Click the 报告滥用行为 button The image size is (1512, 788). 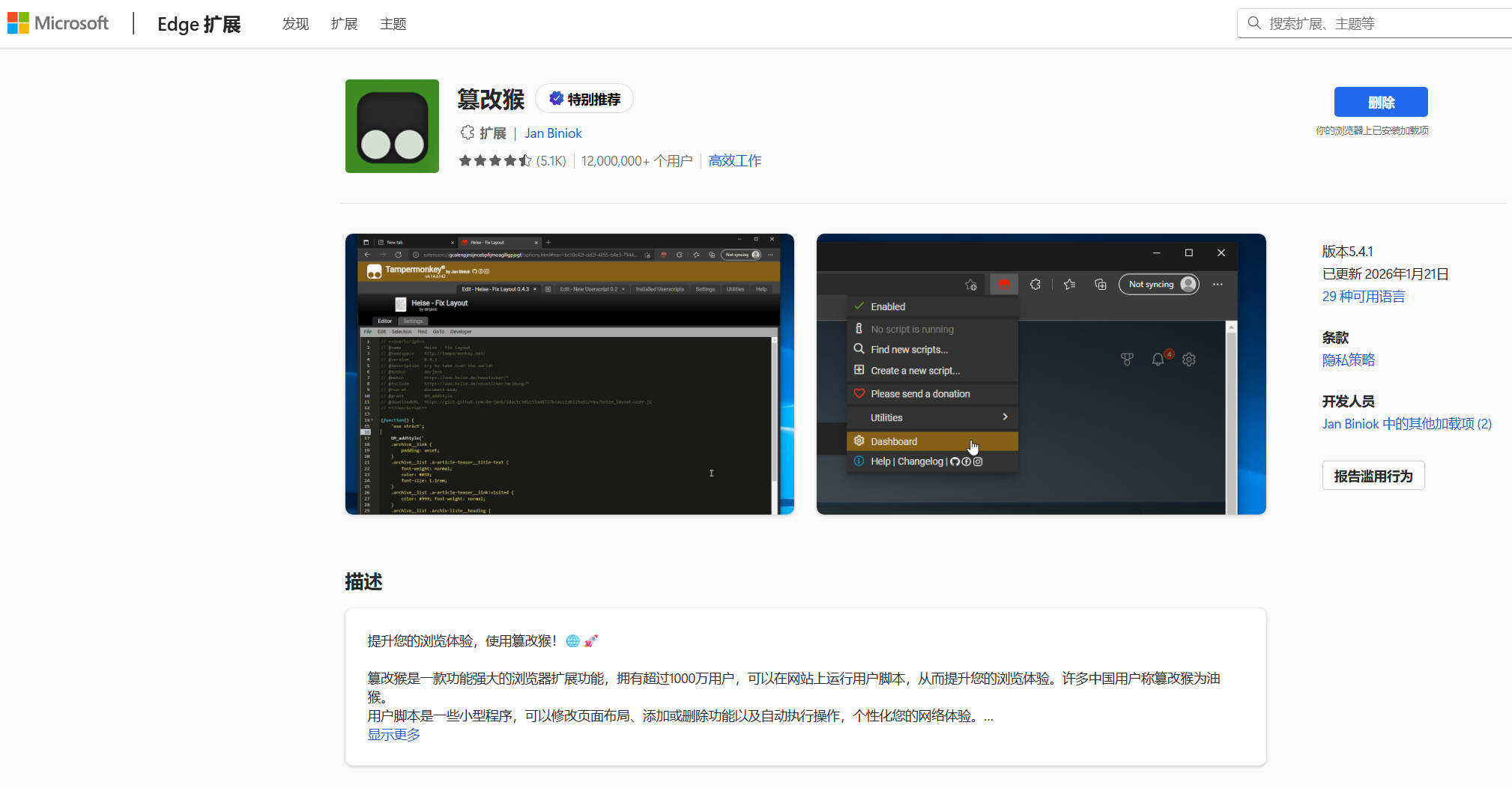click(x=1373, y=476)
